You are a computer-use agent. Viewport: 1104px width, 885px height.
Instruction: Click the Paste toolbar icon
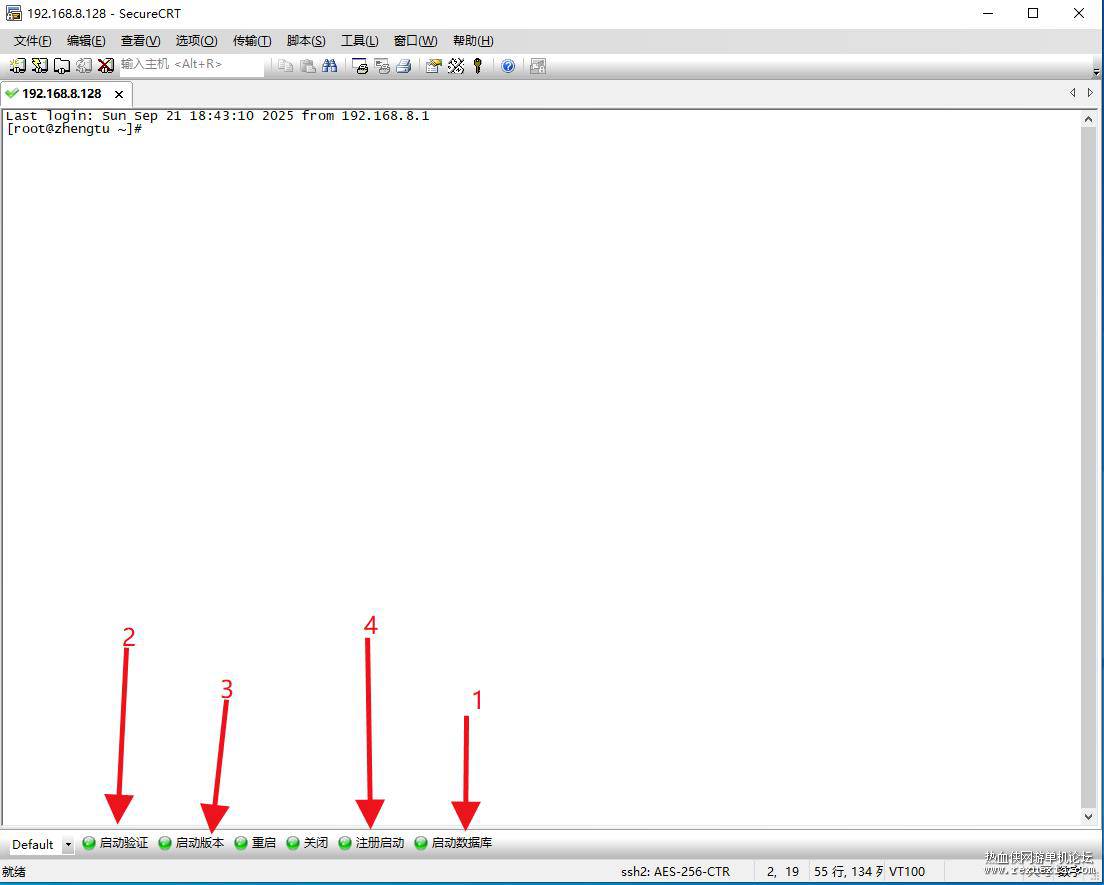click(x=308, y=65)
